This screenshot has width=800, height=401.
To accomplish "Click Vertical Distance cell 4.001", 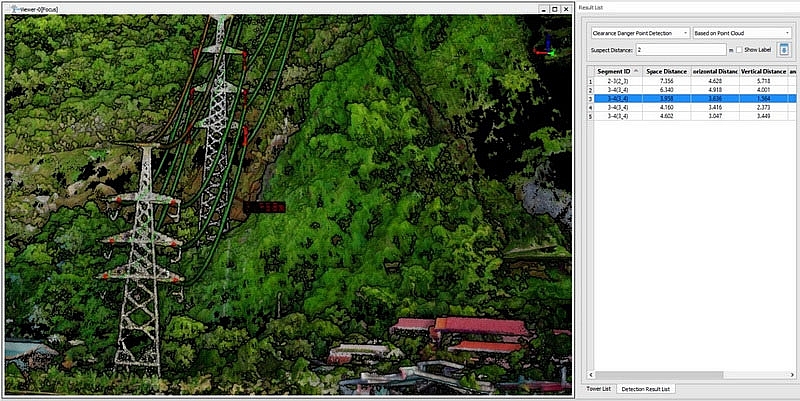I will pos(764,90).
